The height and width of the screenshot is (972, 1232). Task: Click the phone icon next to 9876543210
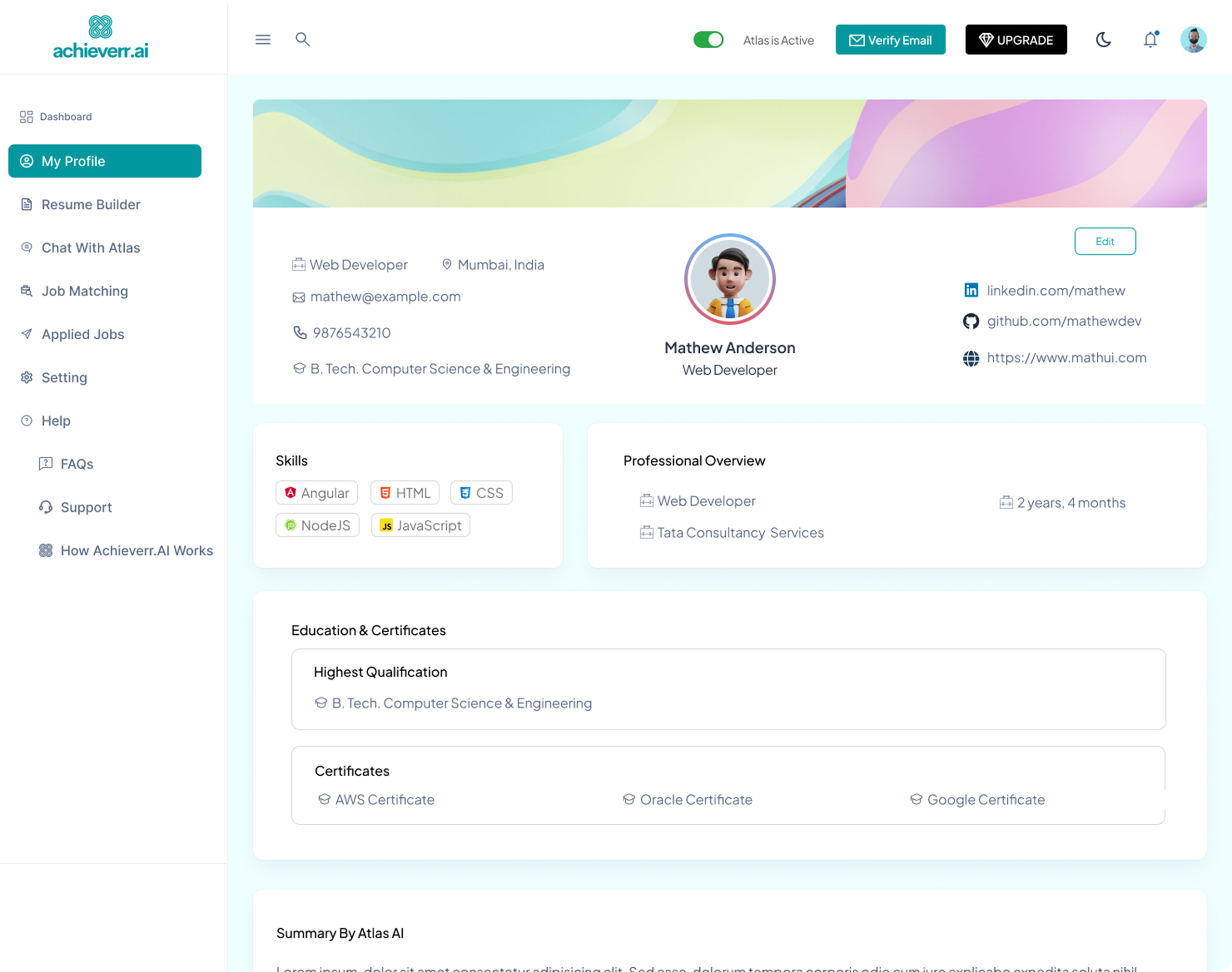[x=300, y=333]
